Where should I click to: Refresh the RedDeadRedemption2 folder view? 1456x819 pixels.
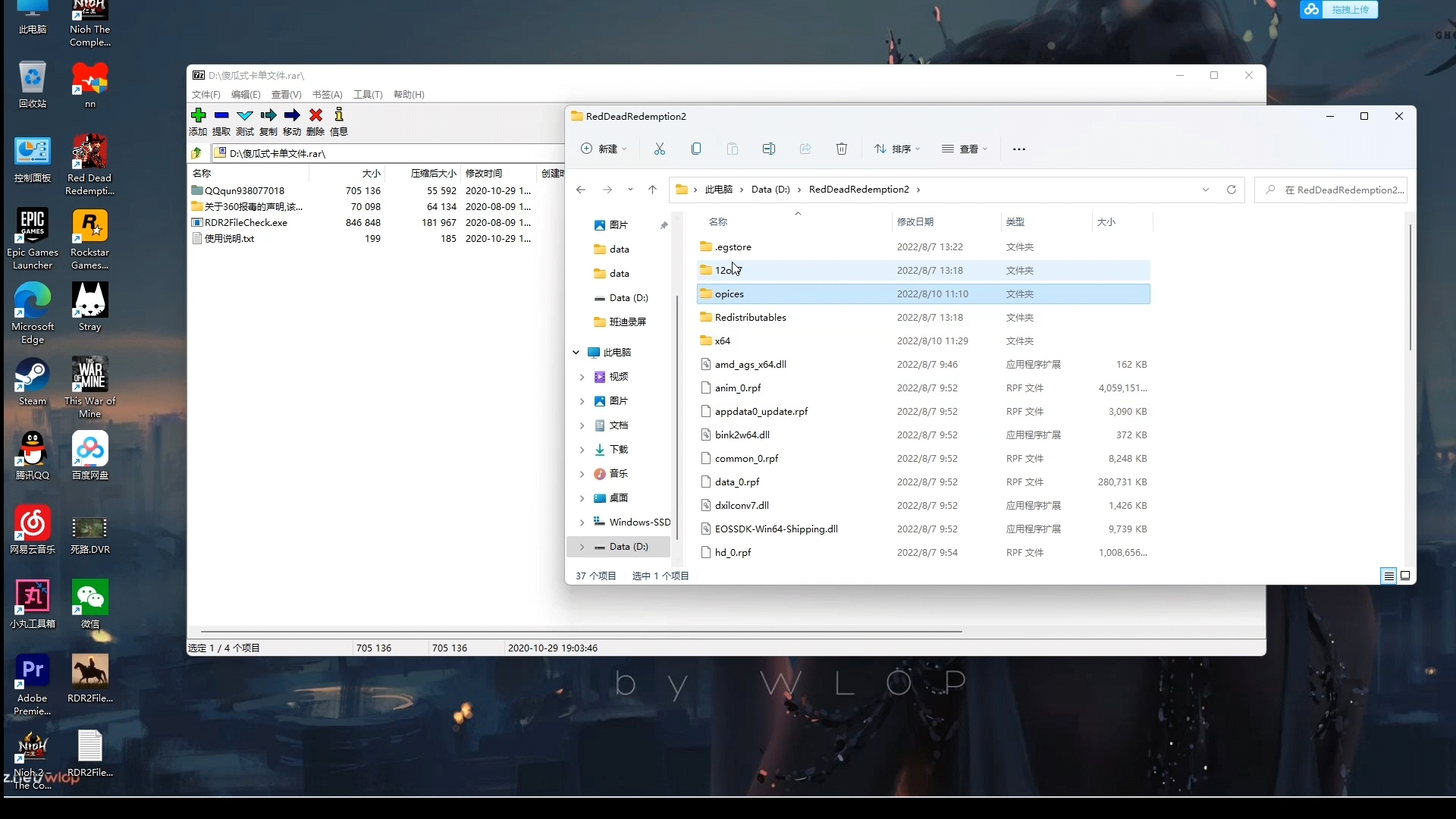click(x=1232, y=190)
